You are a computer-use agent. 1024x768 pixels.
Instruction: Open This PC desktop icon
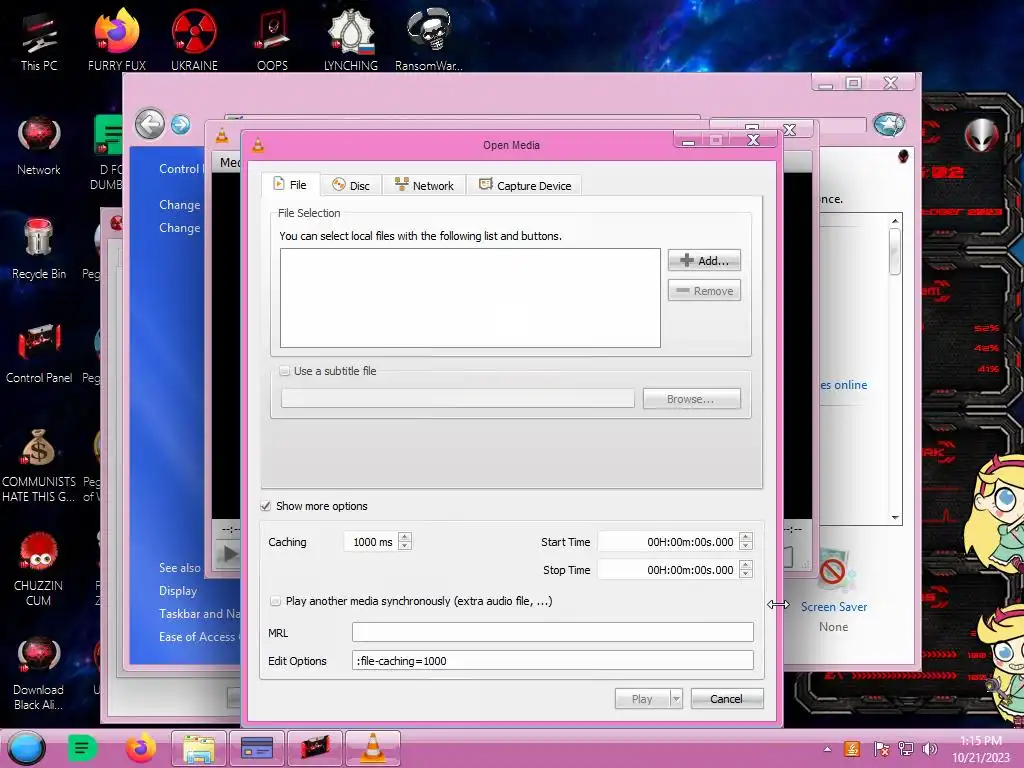[x=39, y=42]
